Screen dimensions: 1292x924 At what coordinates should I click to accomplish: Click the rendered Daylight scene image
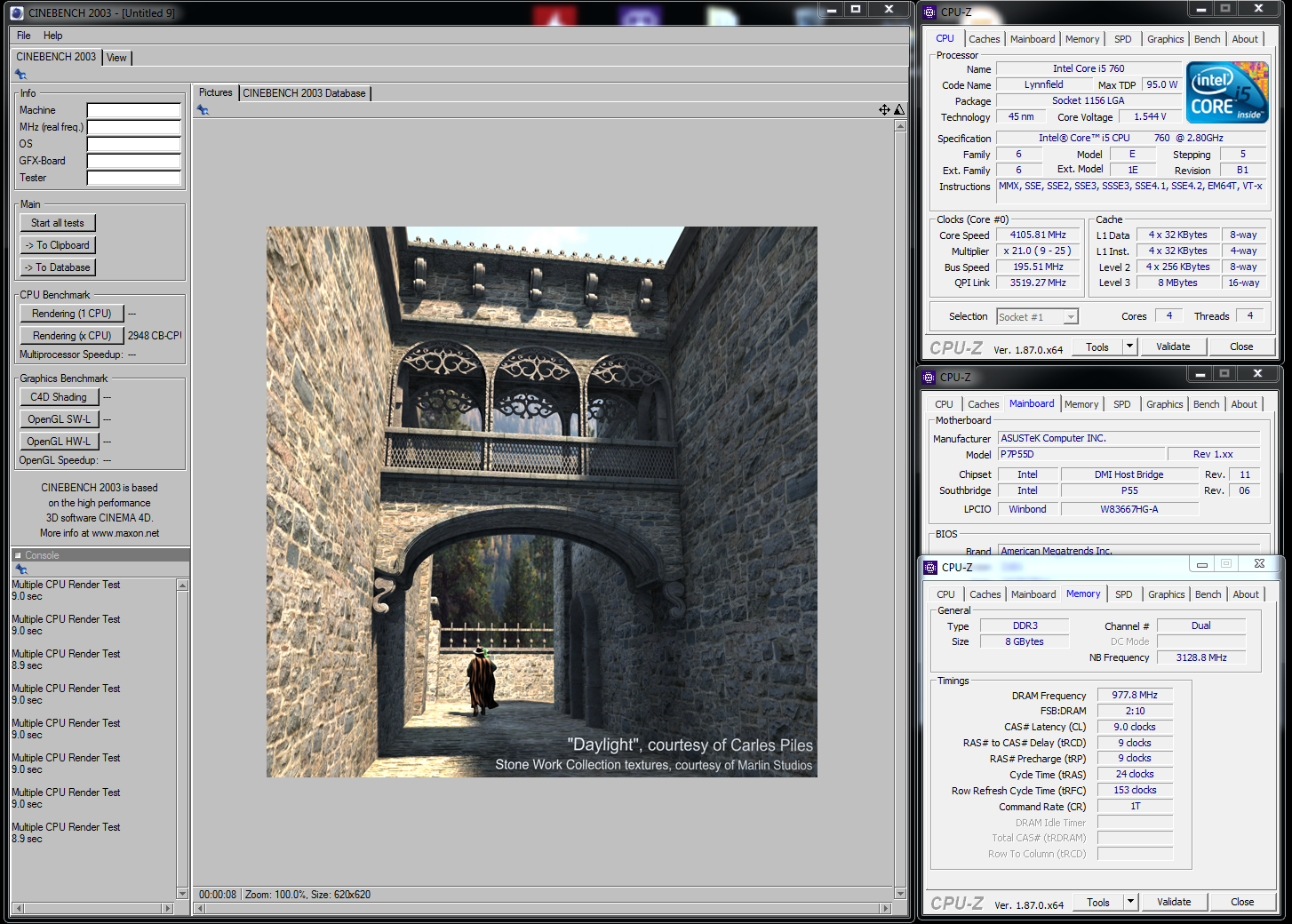coord(542,502)
